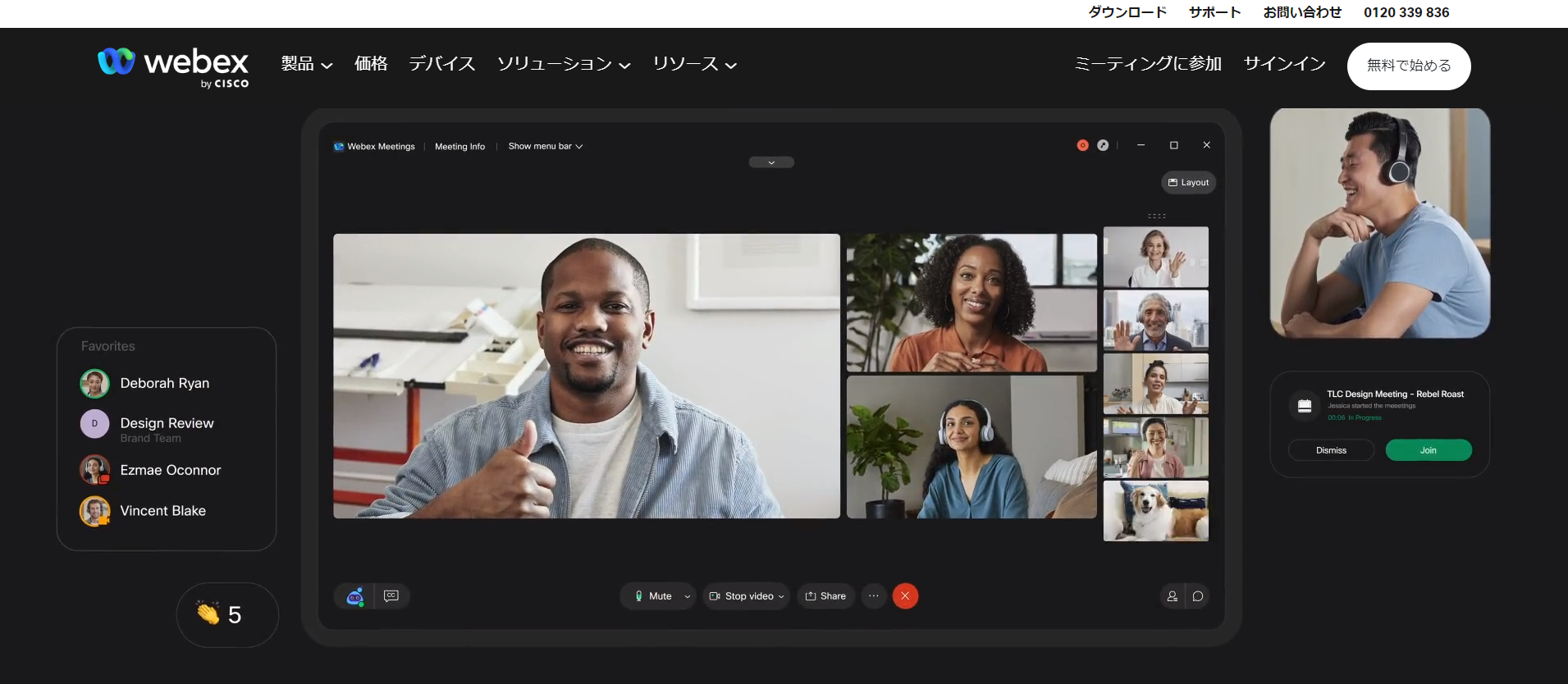Click the Share button
The image size is (1568, 684).
pyautogui.click(x=825, y=596)
